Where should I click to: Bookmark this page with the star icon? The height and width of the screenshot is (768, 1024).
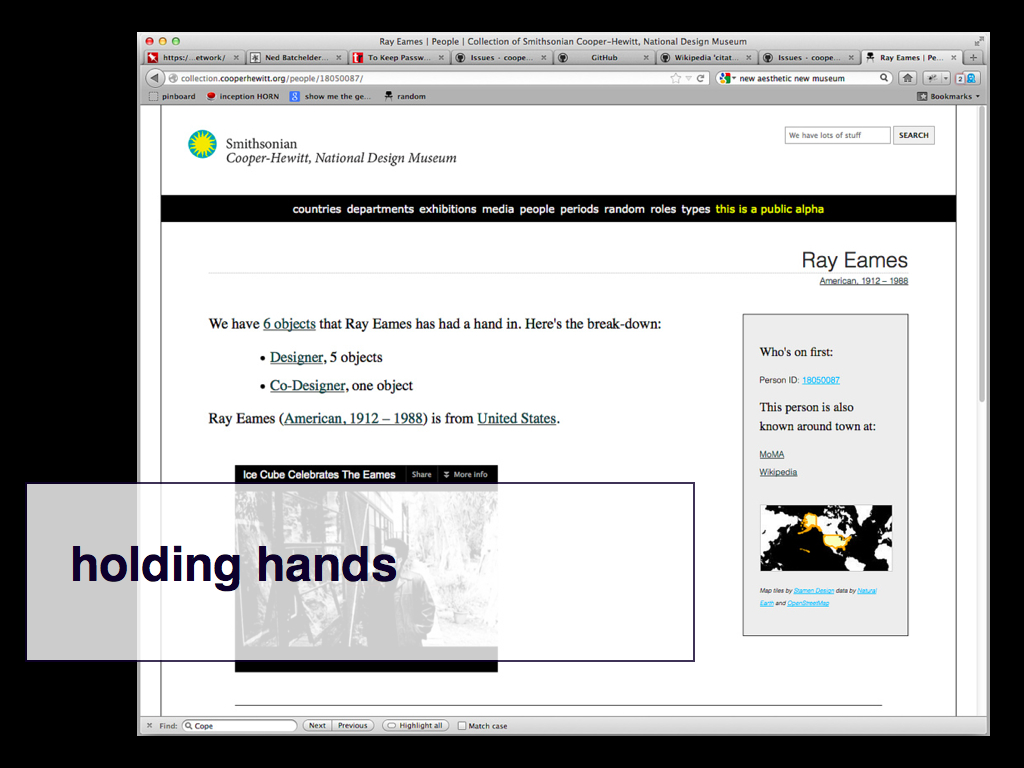(676, 78)
